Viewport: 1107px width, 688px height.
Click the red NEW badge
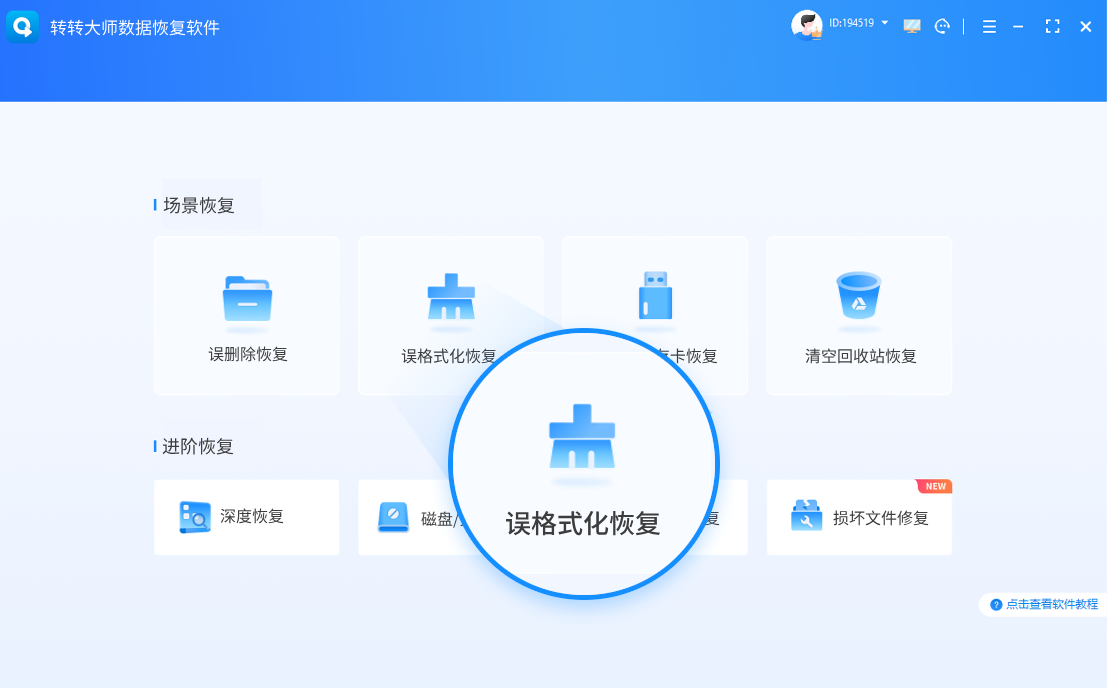935,487
